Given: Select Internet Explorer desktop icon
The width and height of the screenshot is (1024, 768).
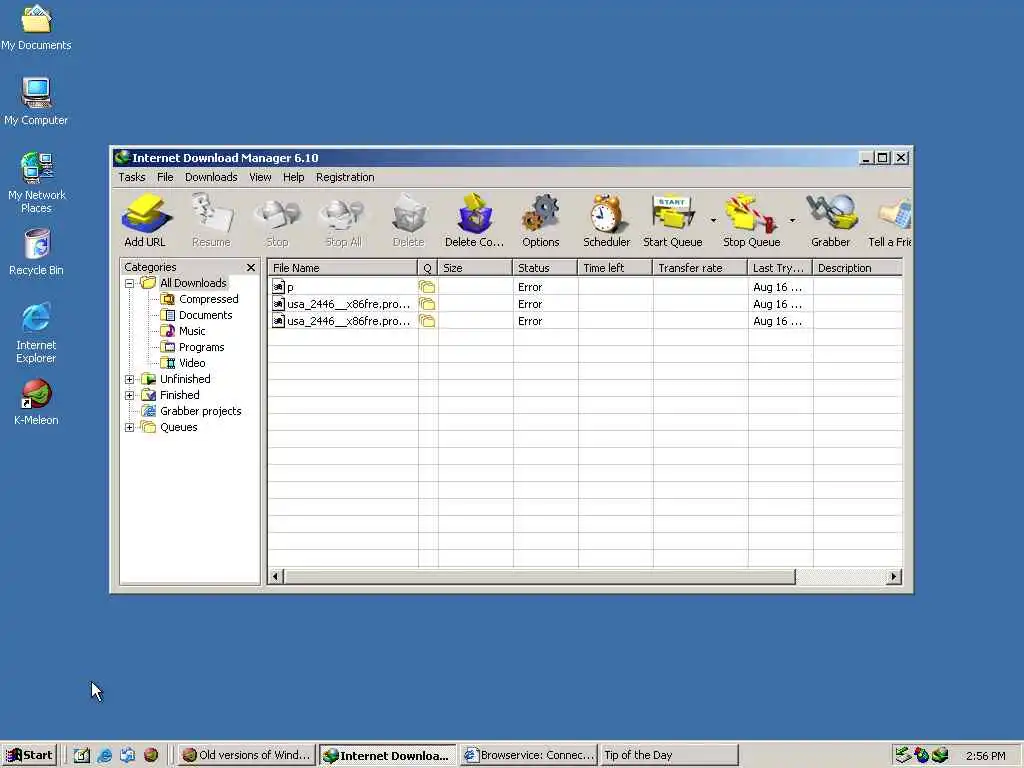Looking at the screenshot, I should tap(36, 333).
